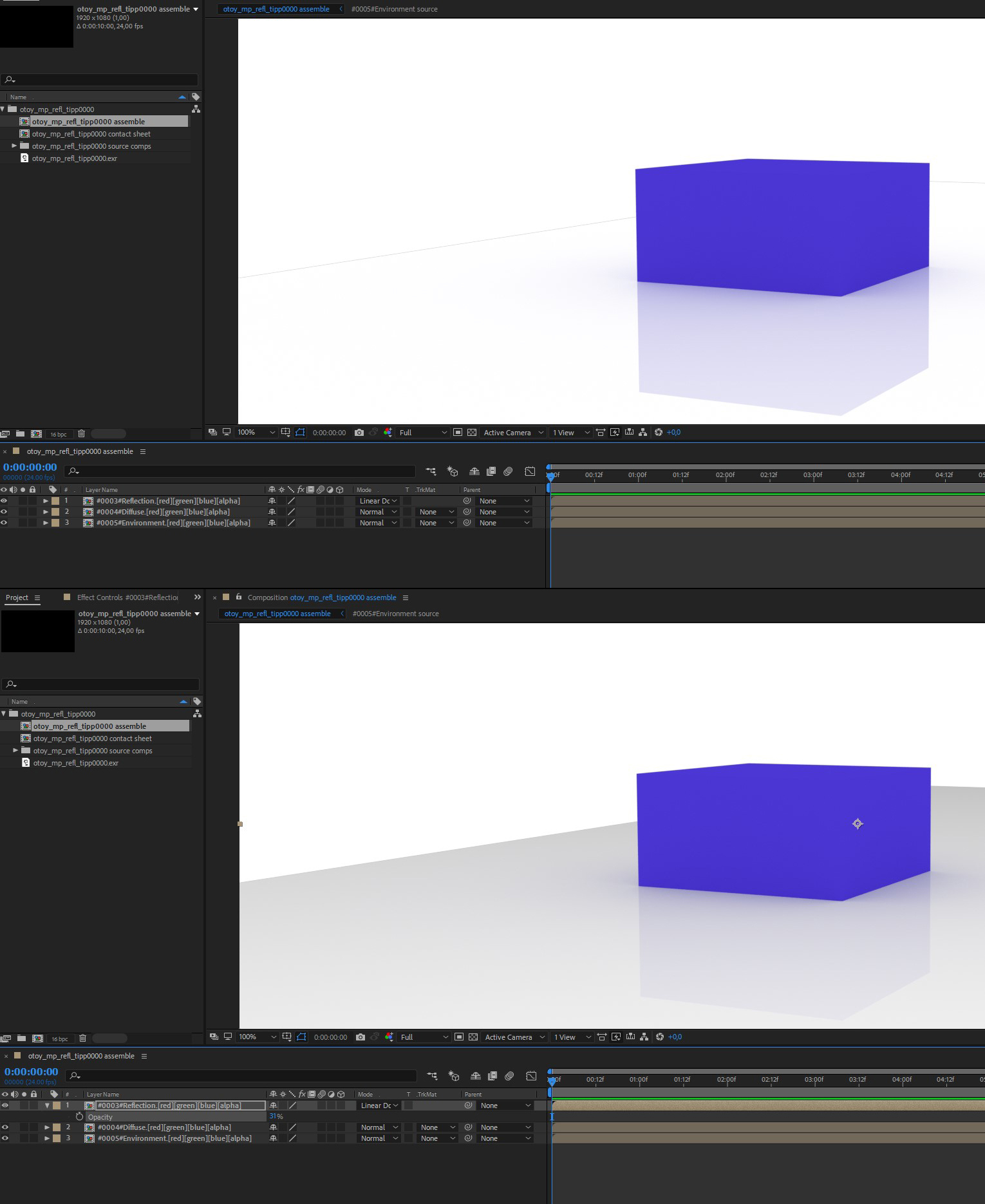Show channel and color management settings, top viewer
Screen dimensions: 985x1204
coord(388,432)
